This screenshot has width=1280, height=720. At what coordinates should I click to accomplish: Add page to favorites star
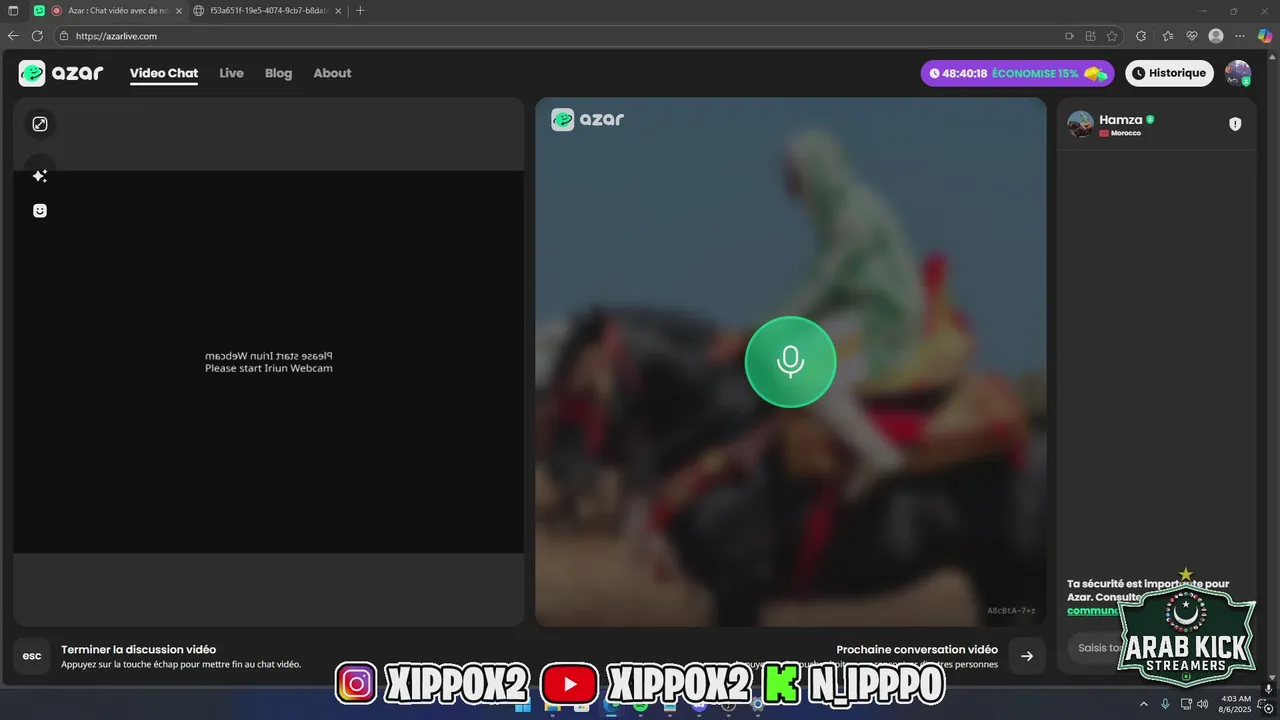(1112, 36)
